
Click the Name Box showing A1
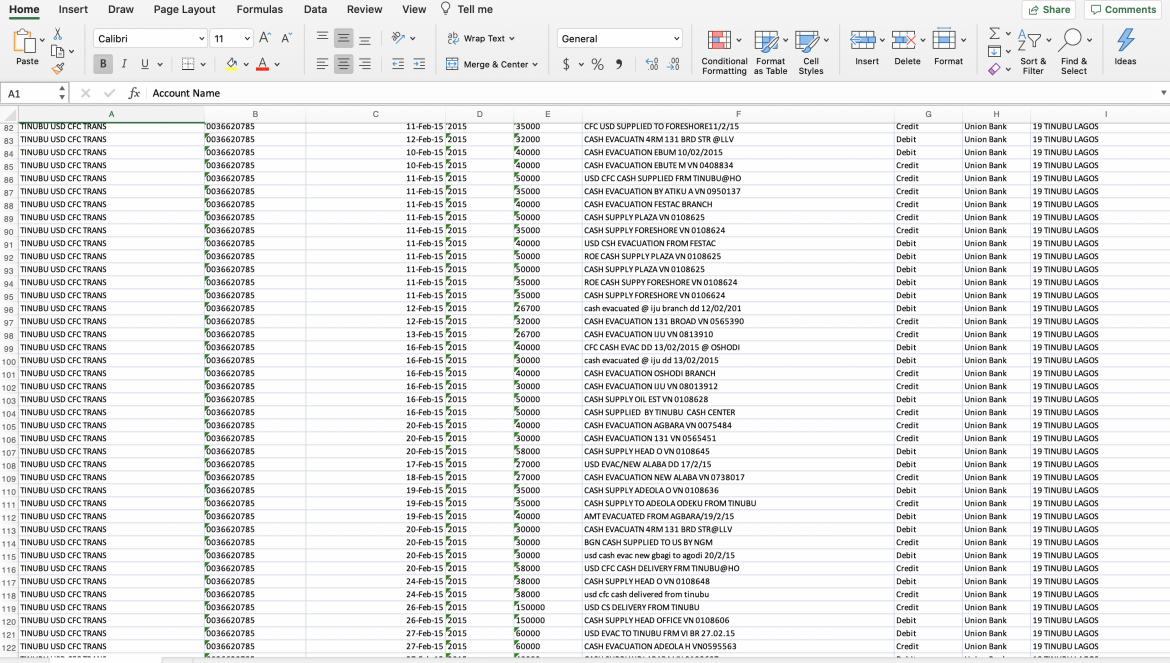coord(29,93)
